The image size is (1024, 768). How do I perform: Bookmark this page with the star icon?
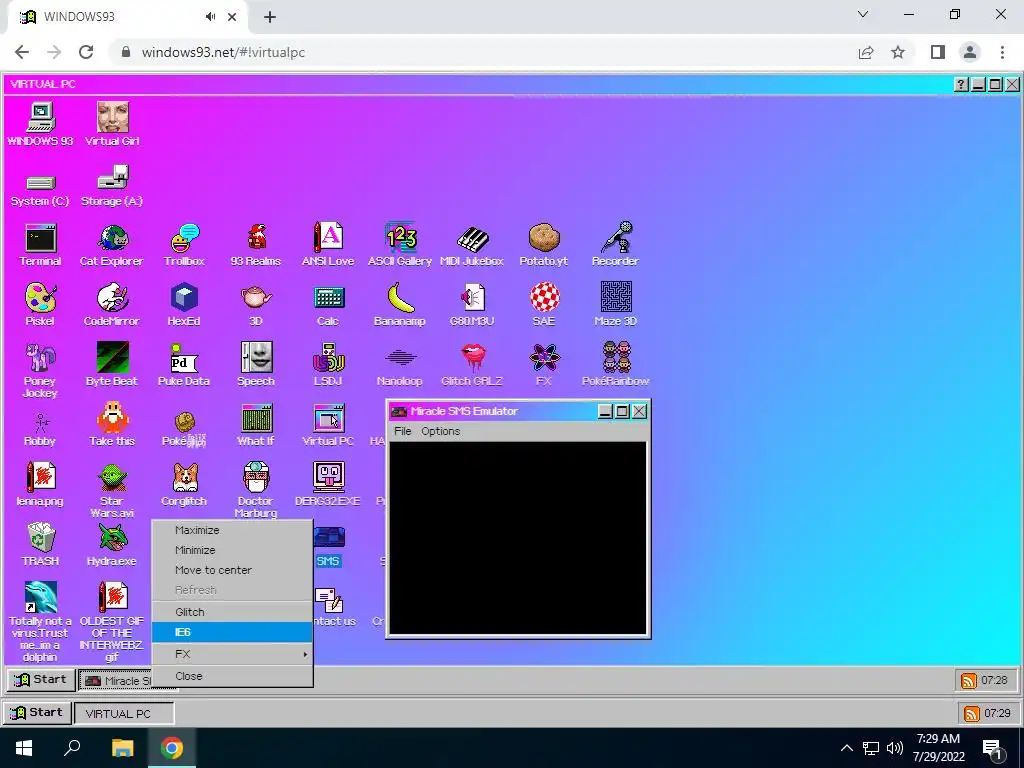pyautogui.click(x=898, y=52)
